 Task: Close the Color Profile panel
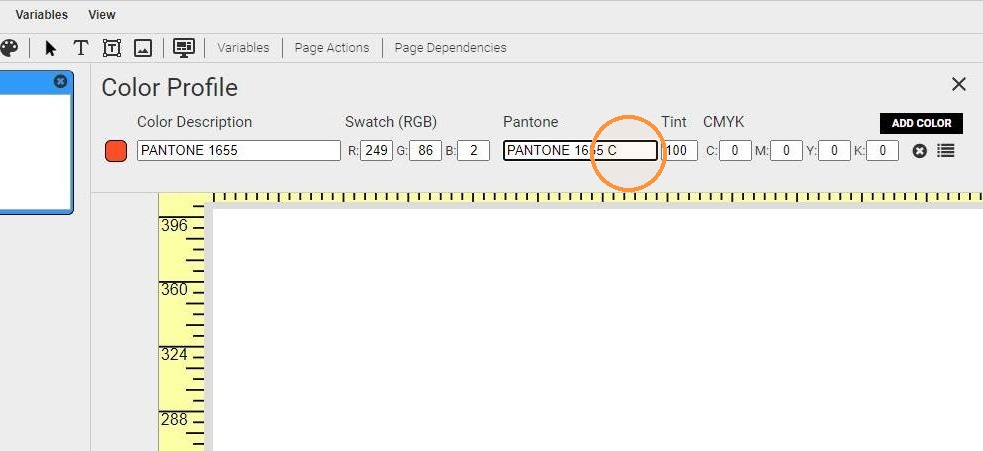pos(959,84)
